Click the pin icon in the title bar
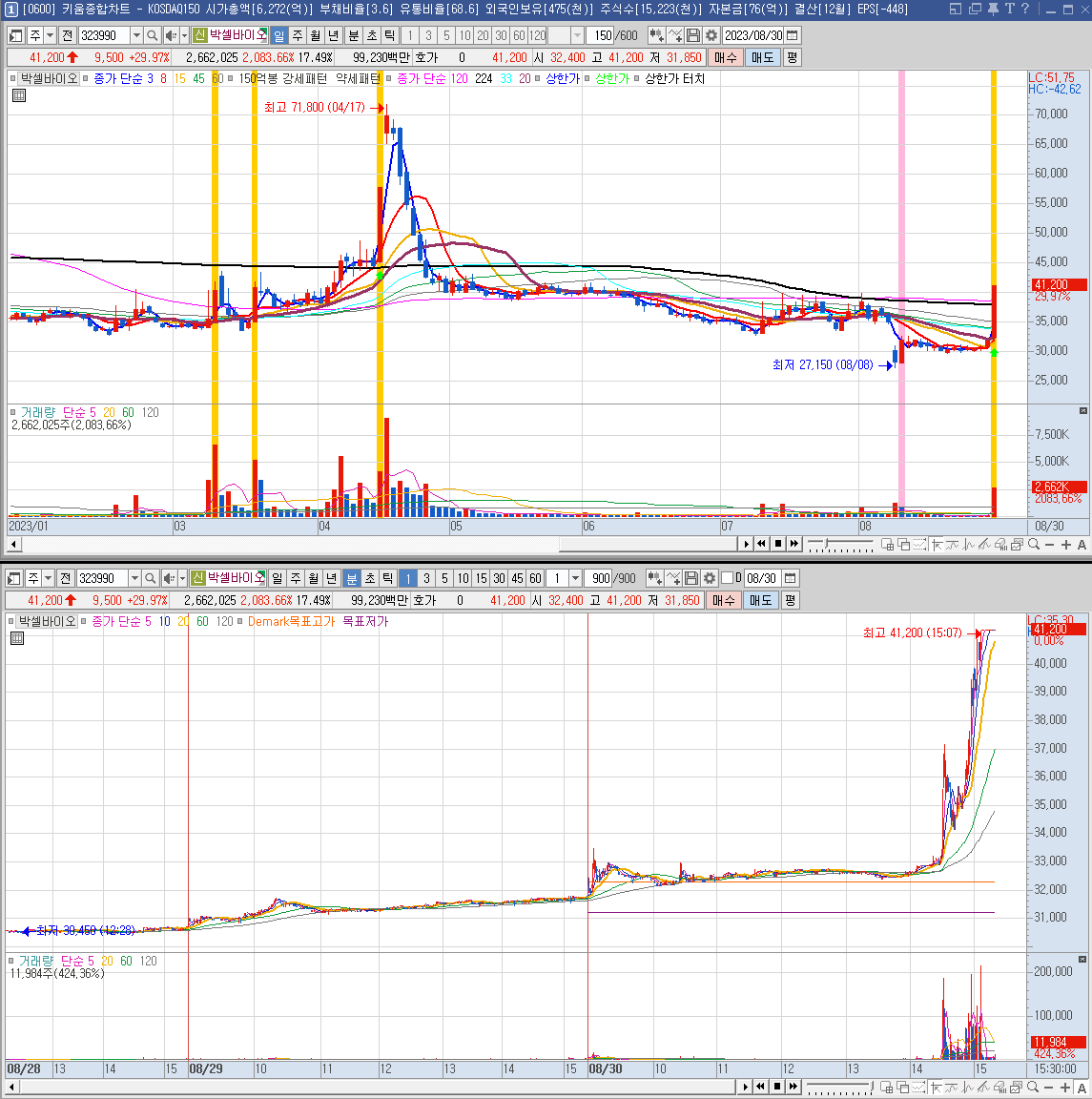 click(x=993, y=10)
